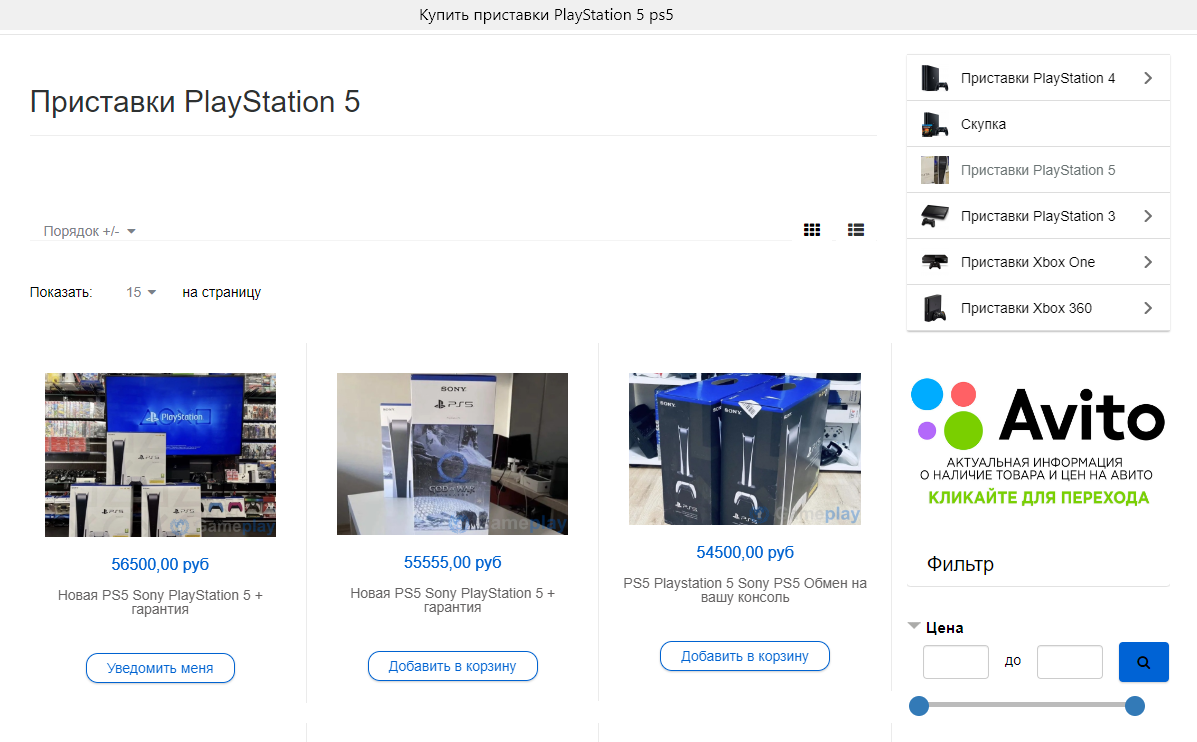Open PS5 photo with PlayStation TV screen

160,455
